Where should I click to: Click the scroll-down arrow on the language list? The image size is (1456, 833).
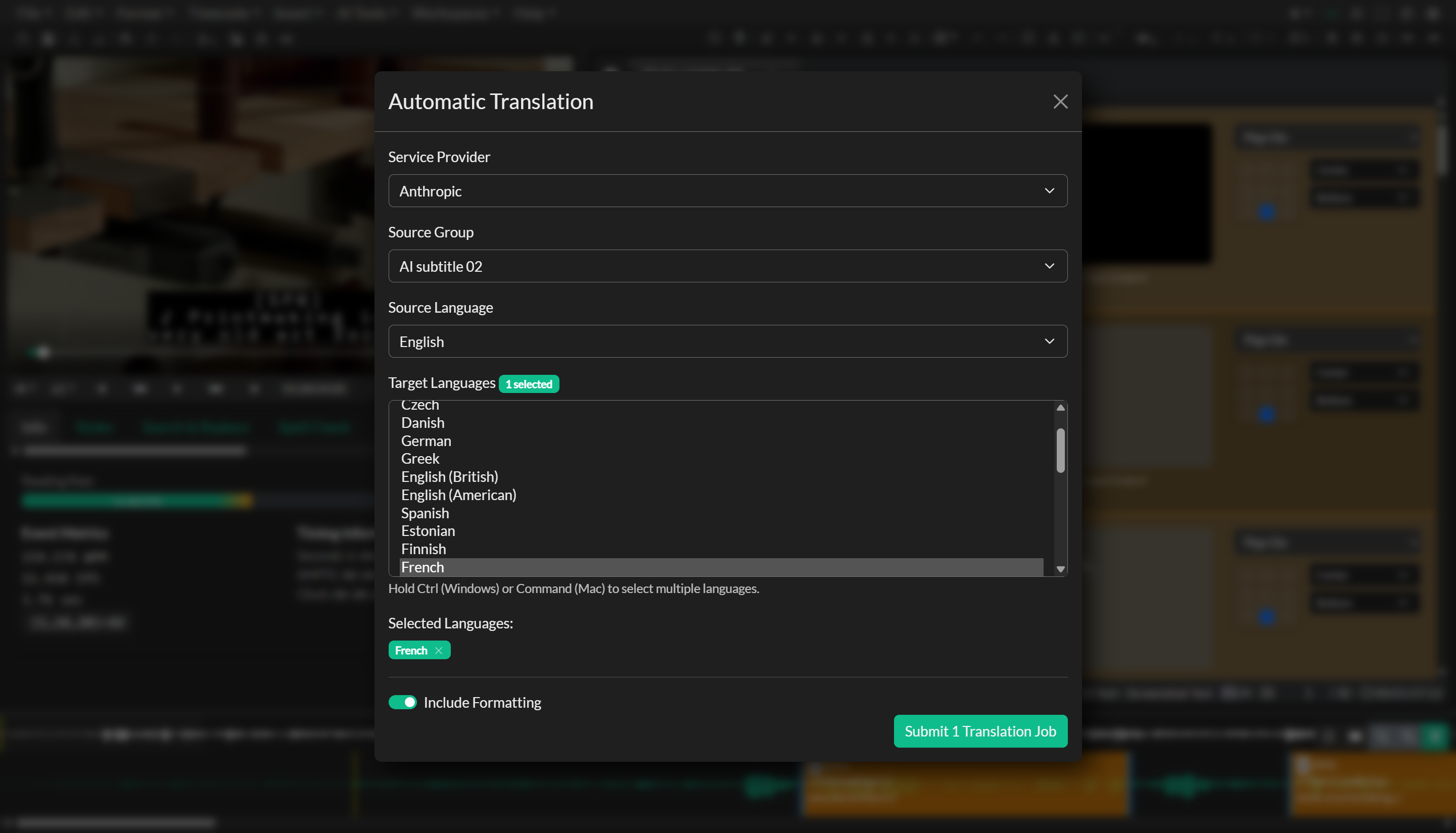1060,569
